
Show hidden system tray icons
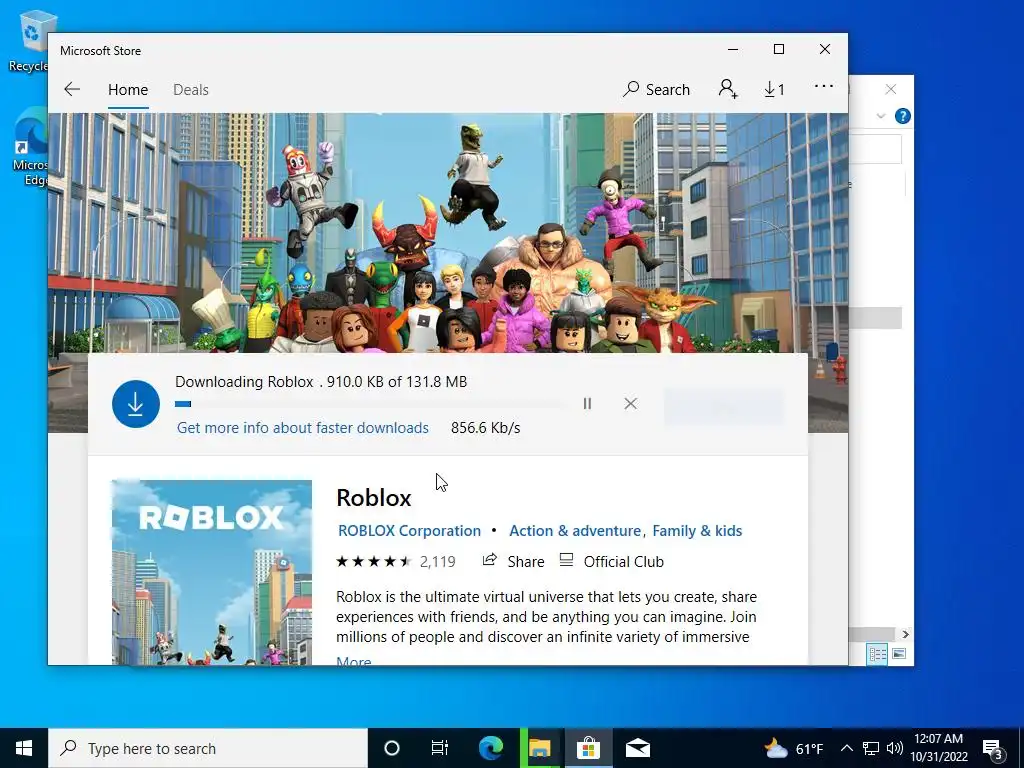tap(846, 748)
